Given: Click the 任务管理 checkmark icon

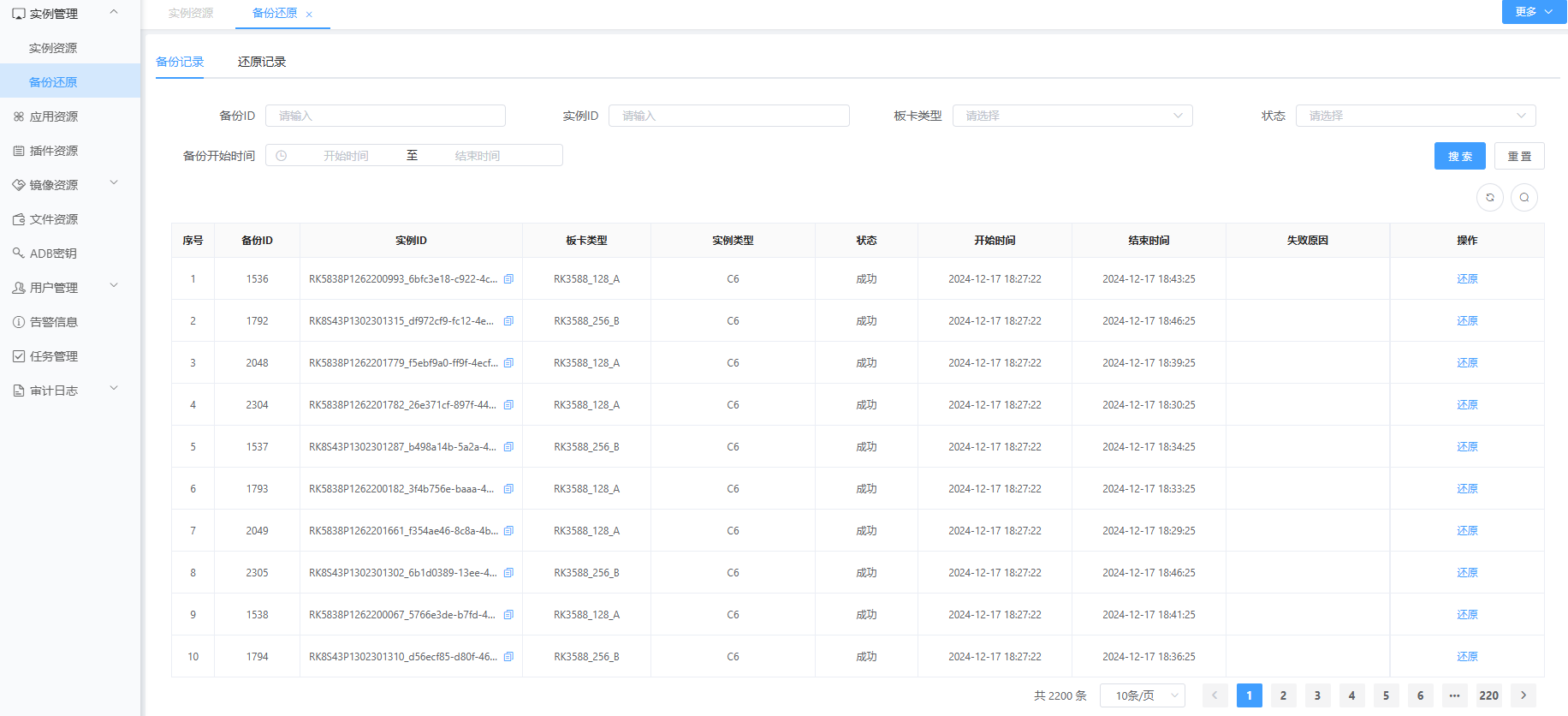Looking at the screenshot, I should [x=19, y=356].
